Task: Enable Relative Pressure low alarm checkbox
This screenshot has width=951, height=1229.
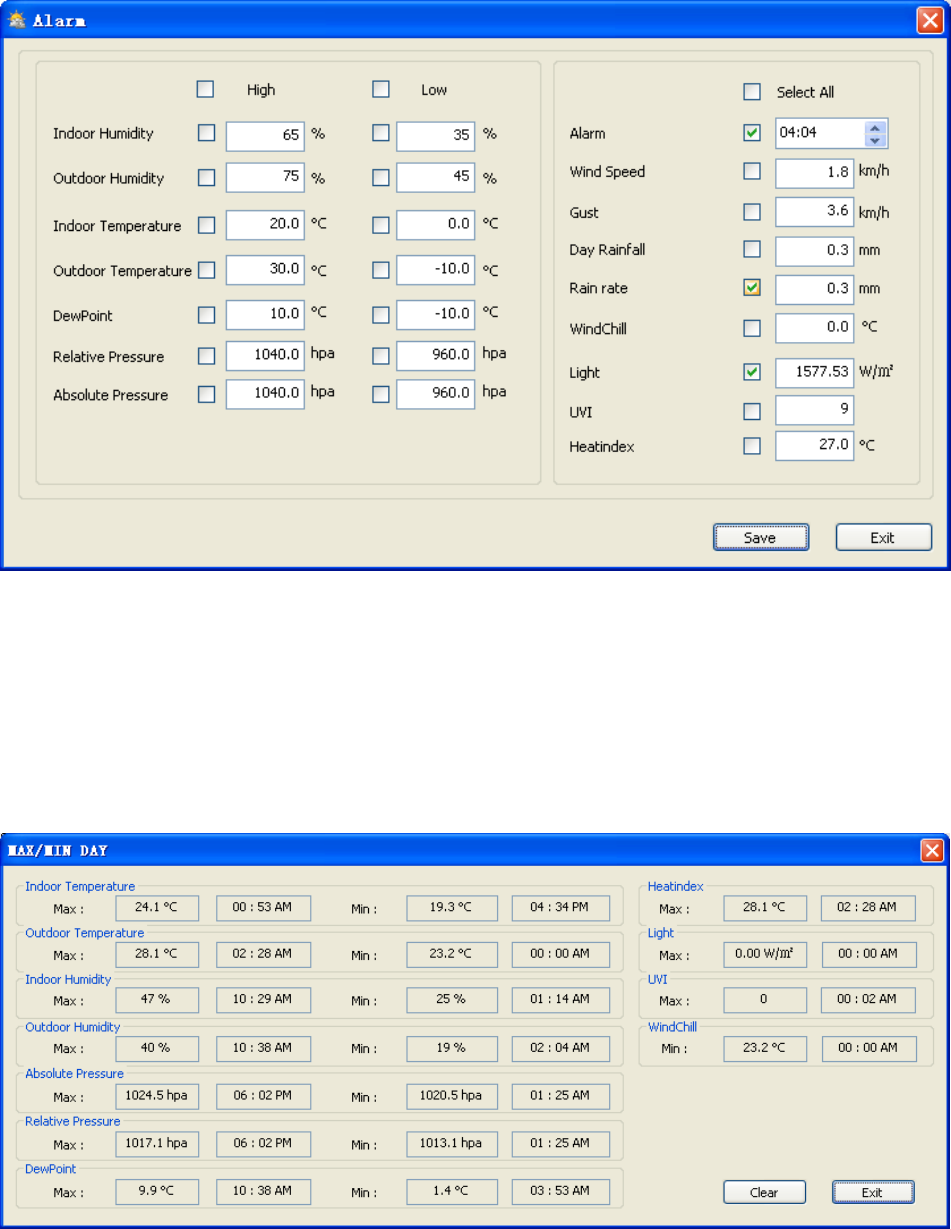Action: tap(380, 355)
